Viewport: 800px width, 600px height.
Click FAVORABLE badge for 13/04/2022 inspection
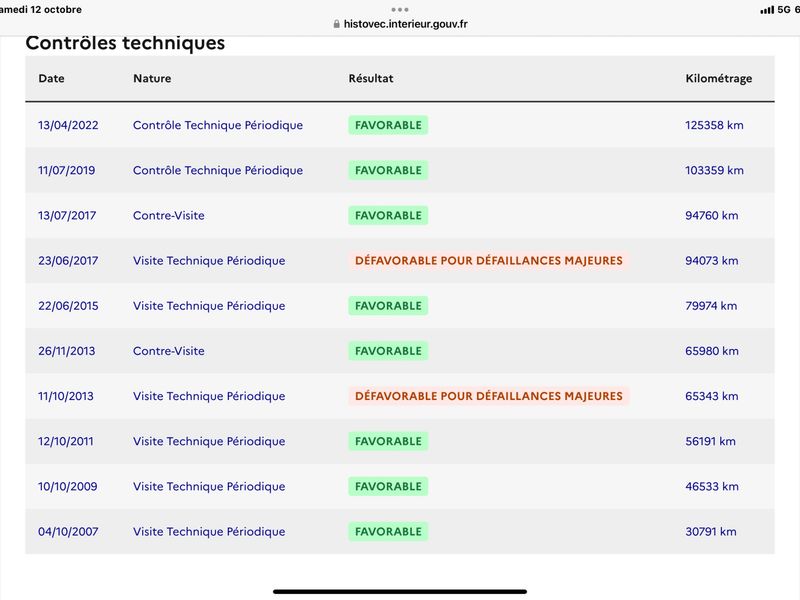pos(388,125)
